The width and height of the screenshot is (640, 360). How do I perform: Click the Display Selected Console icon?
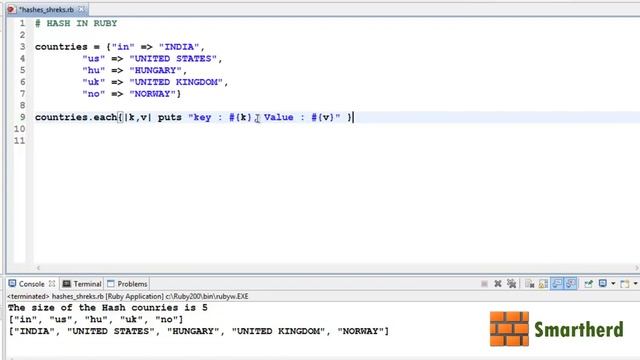click(602, 284)
